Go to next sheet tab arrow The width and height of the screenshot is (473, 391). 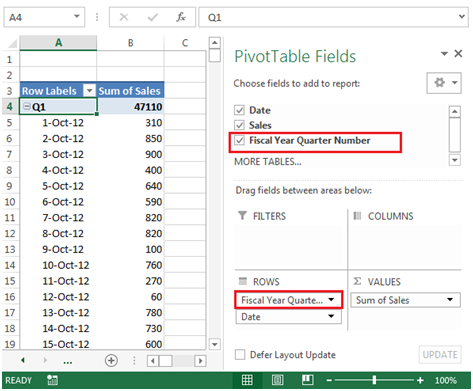45,360
